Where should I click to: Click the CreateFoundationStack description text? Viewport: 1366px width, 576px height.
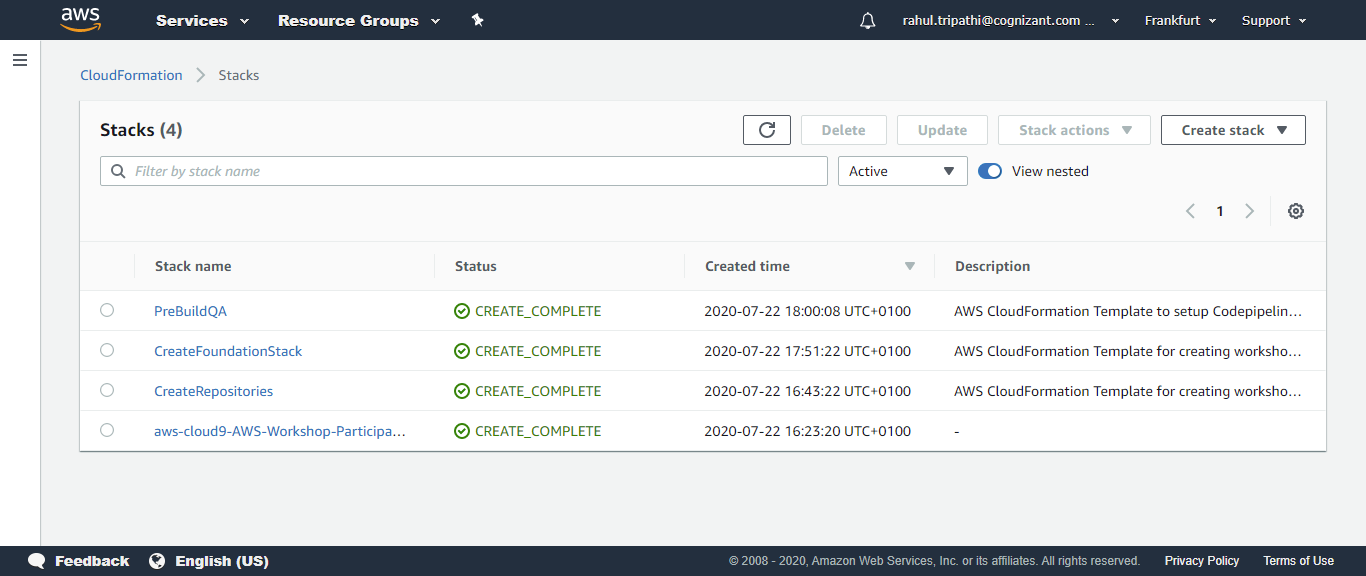[x=1128, y=351]
